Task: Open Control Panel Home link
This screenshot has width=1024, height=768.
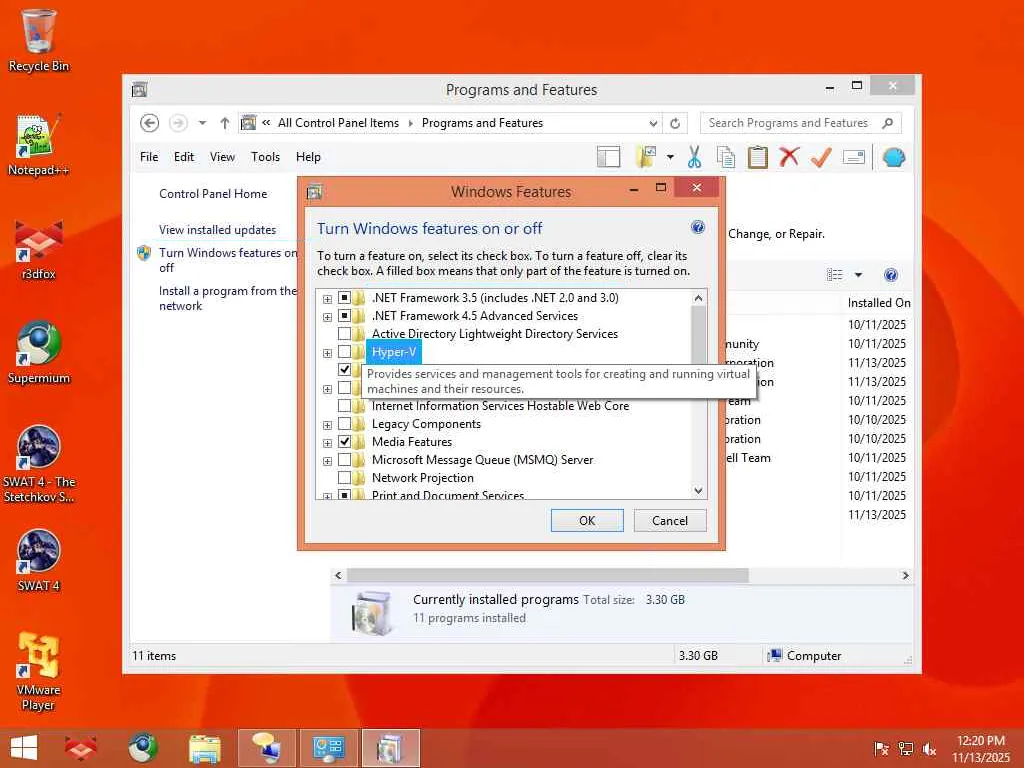Action: 213,194
